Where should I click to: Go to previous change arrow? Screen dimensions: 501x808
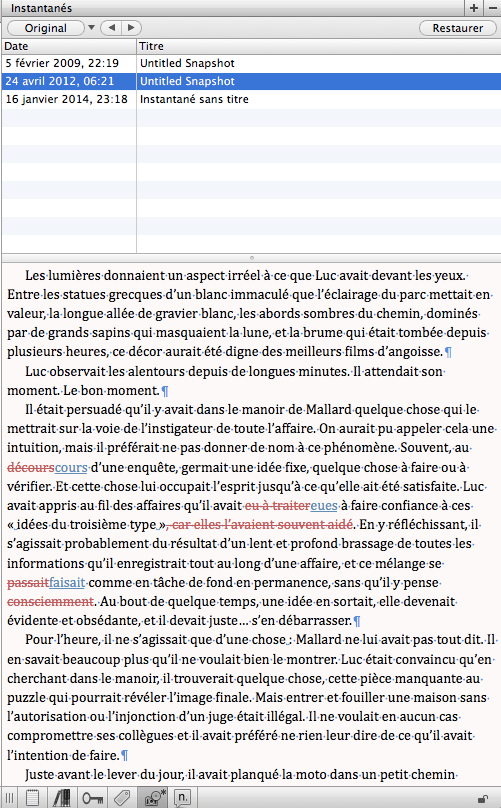(x=111, y=28)
